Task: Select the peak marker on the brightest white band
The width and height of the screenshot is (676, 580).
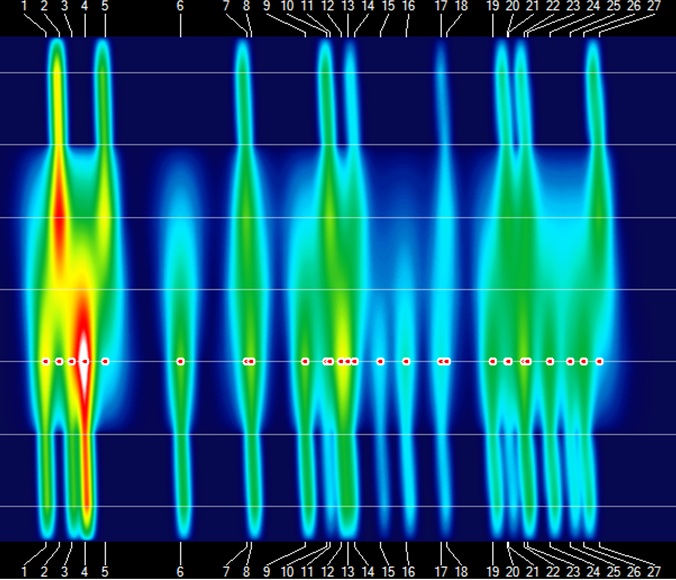Action: pyautogui.click(x=84, y=361)
